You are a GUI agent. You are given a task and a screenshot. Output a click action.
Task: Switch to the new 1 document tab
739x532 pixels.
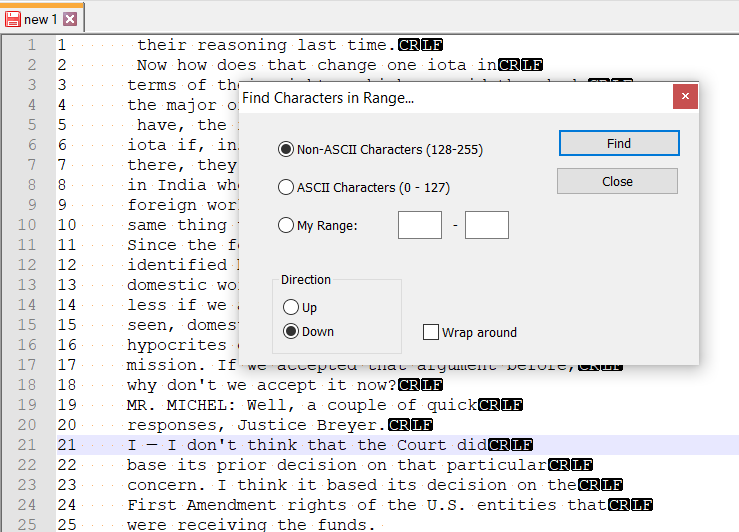[41, 19]
